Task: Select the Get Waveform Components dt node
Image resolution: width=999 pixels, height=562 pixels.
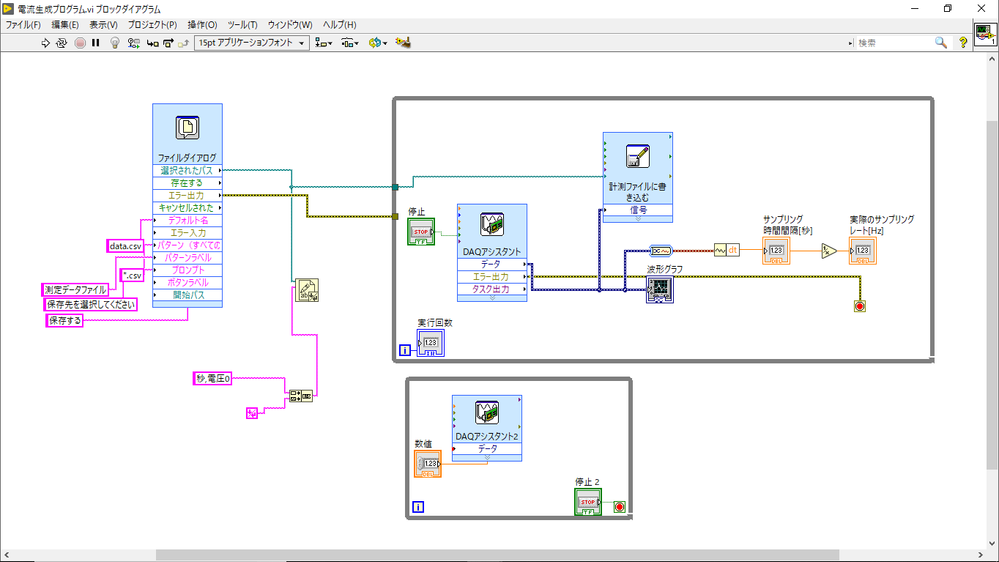Action: click(x=726, y=250)
